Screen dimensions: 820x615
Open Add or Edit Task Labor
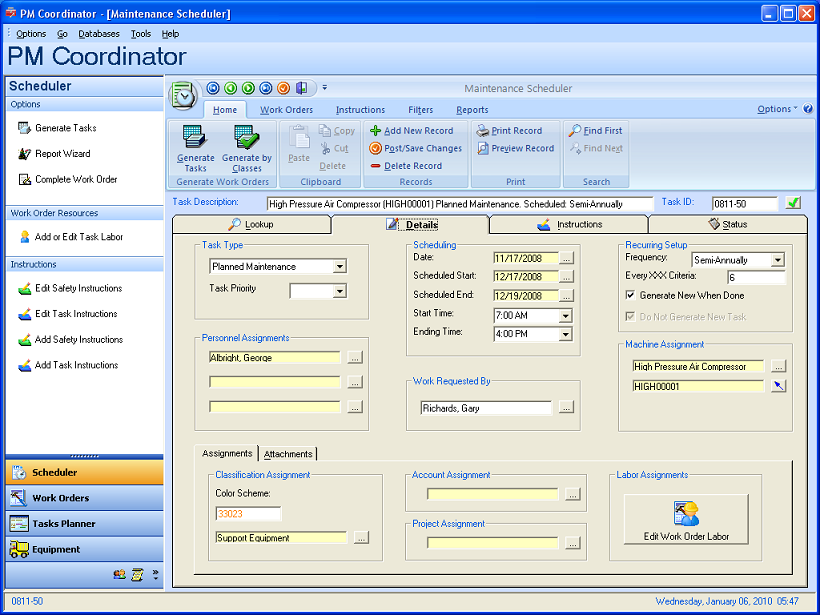[71, 237]
